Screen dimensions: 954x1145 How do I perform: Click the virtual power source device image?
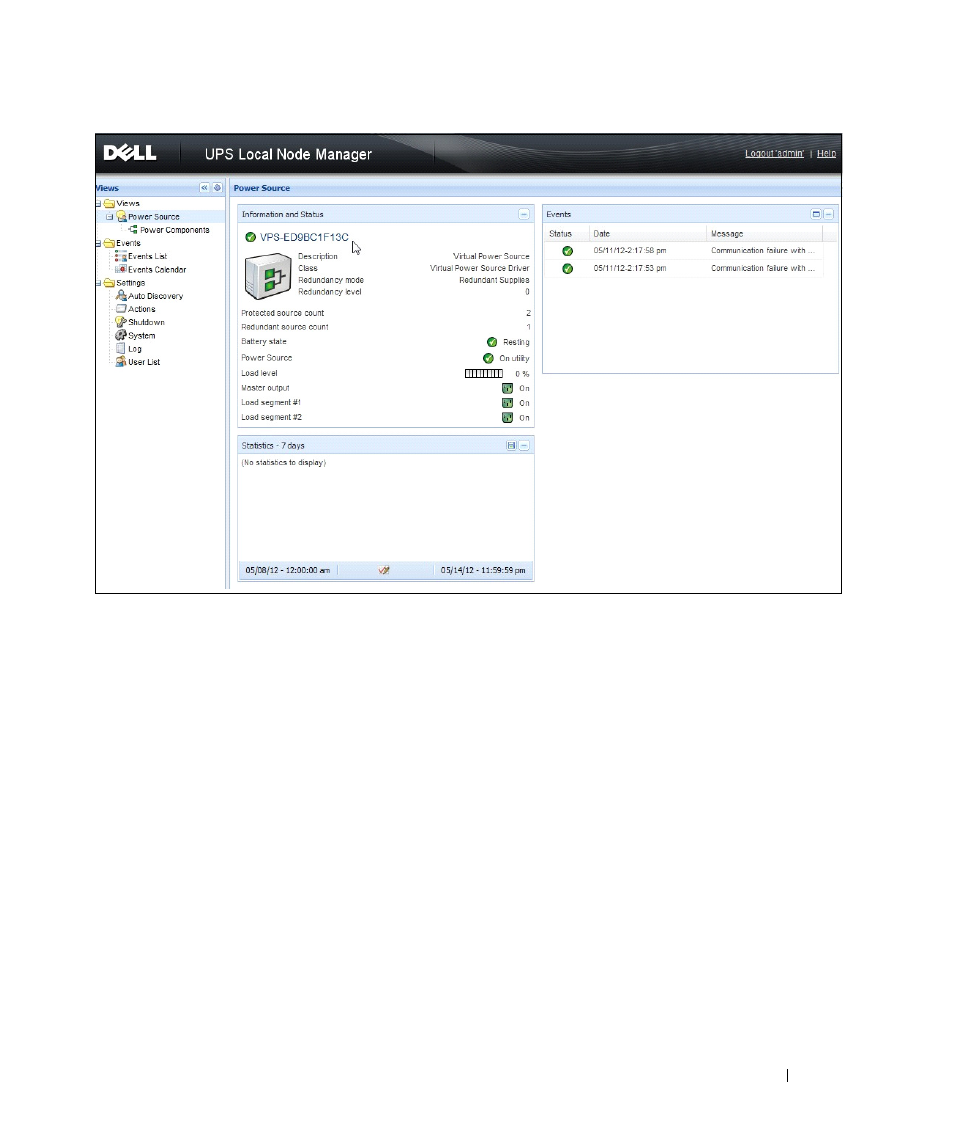(267, 276)
